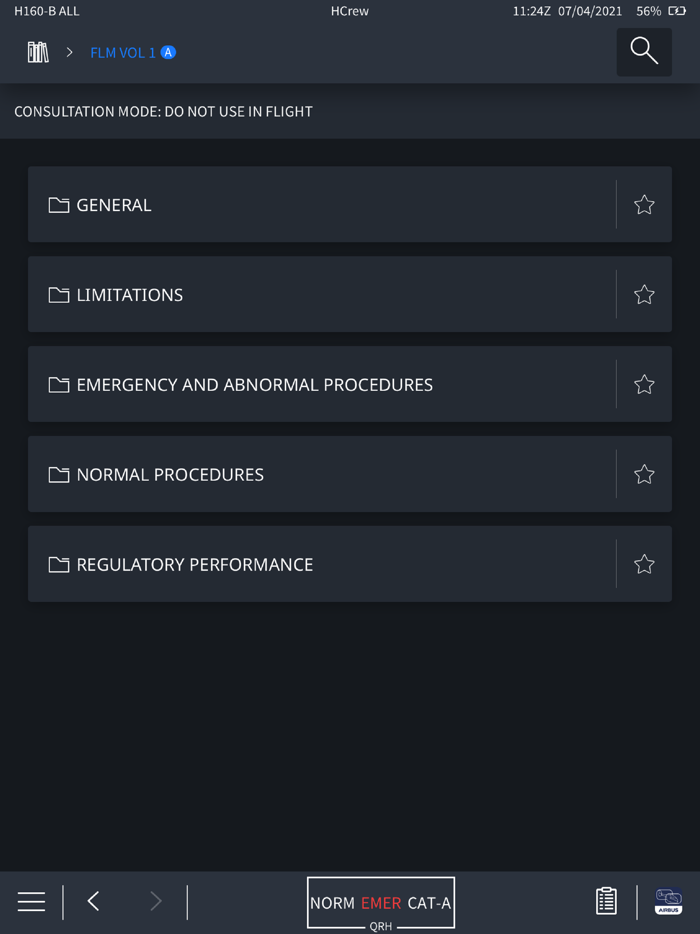
Task: Open the library bookshelf icon
Action: pos(38,52)
